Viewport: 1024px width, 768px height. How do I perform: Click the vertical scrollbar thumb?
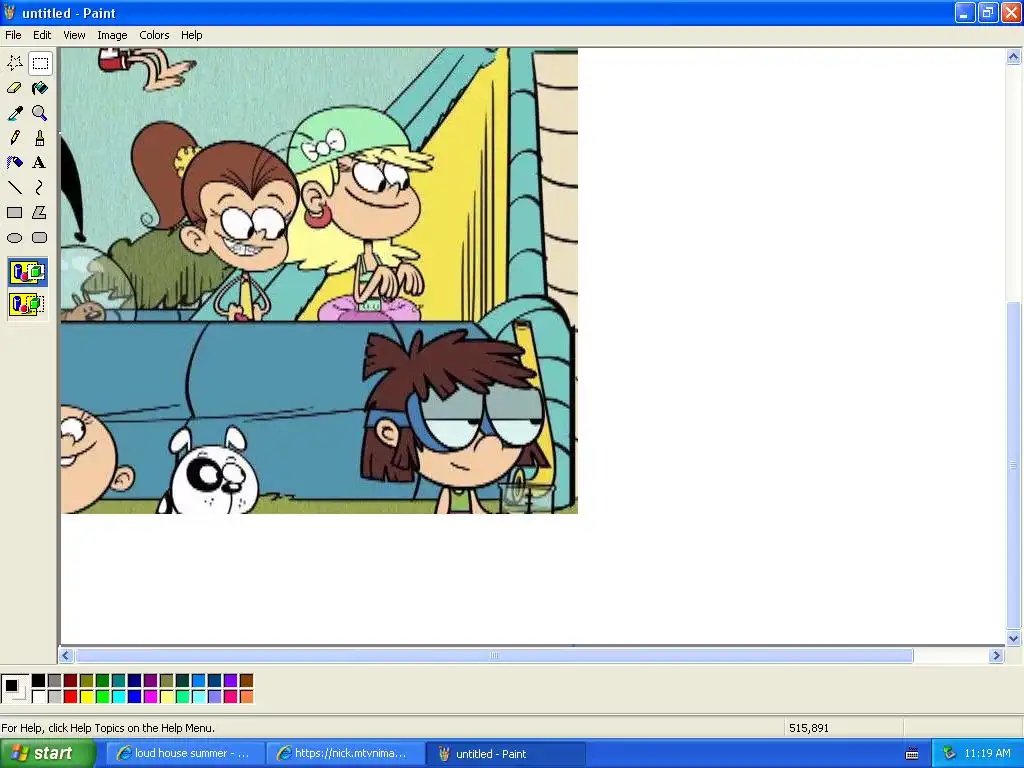point(1013,465)
